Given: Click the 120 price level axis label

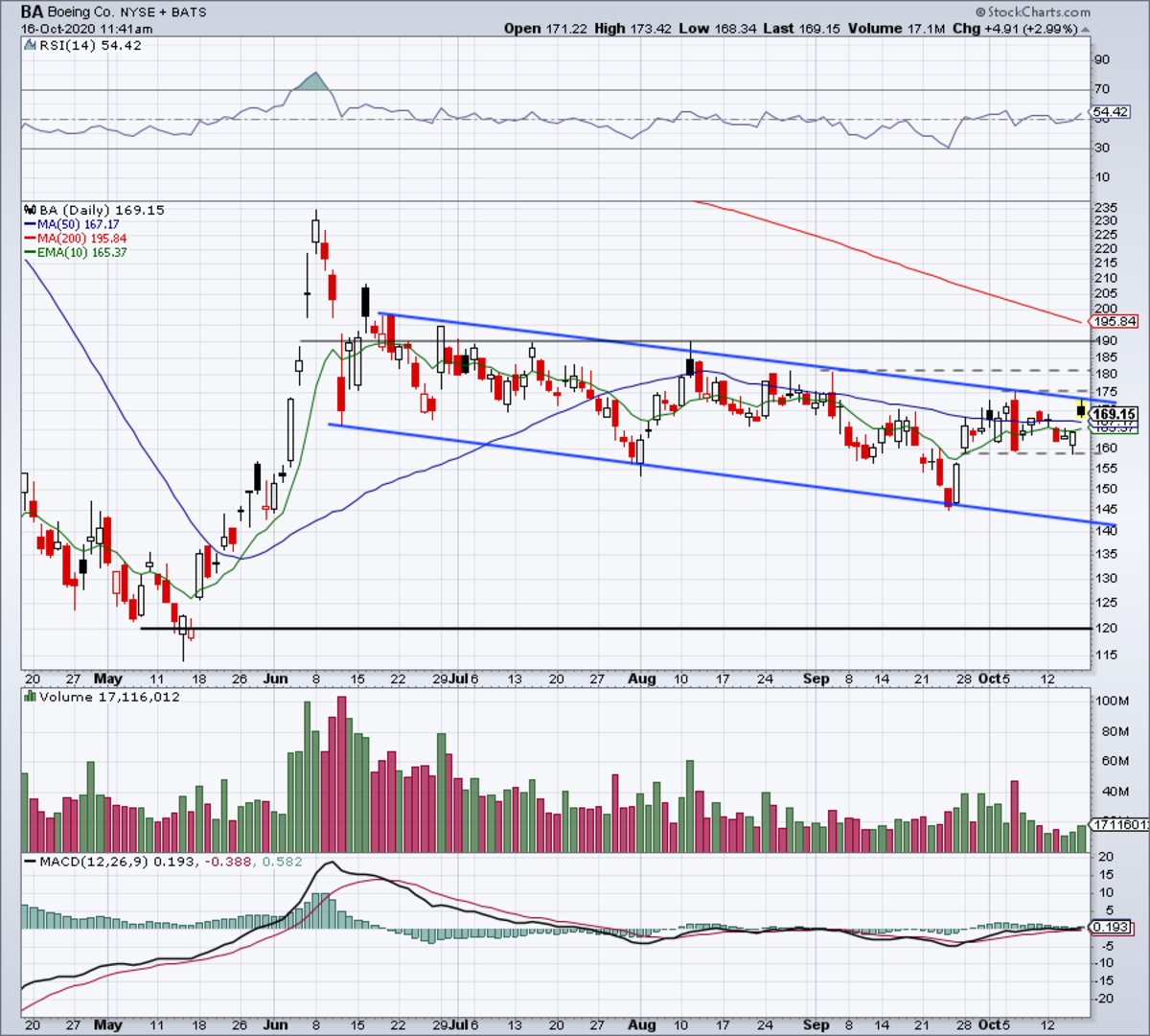Looking at the screenshot, I should 1106,628.
